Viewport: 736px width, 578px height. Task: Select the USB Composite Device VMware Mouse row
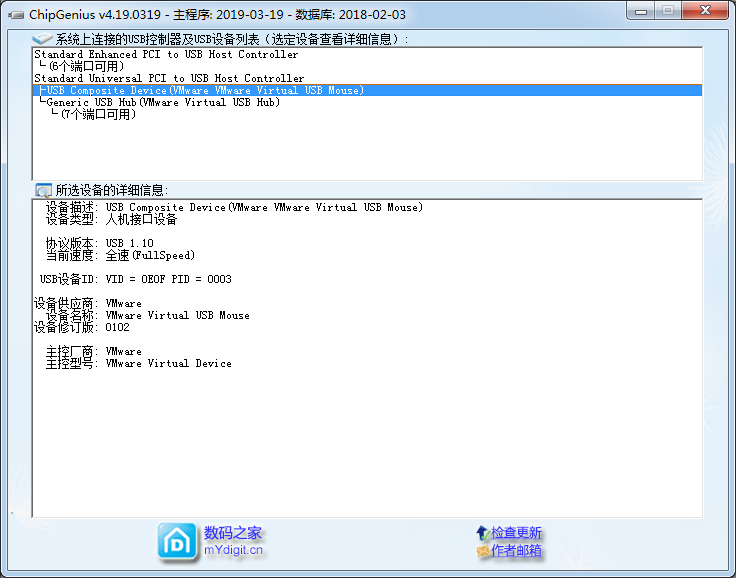368,90
